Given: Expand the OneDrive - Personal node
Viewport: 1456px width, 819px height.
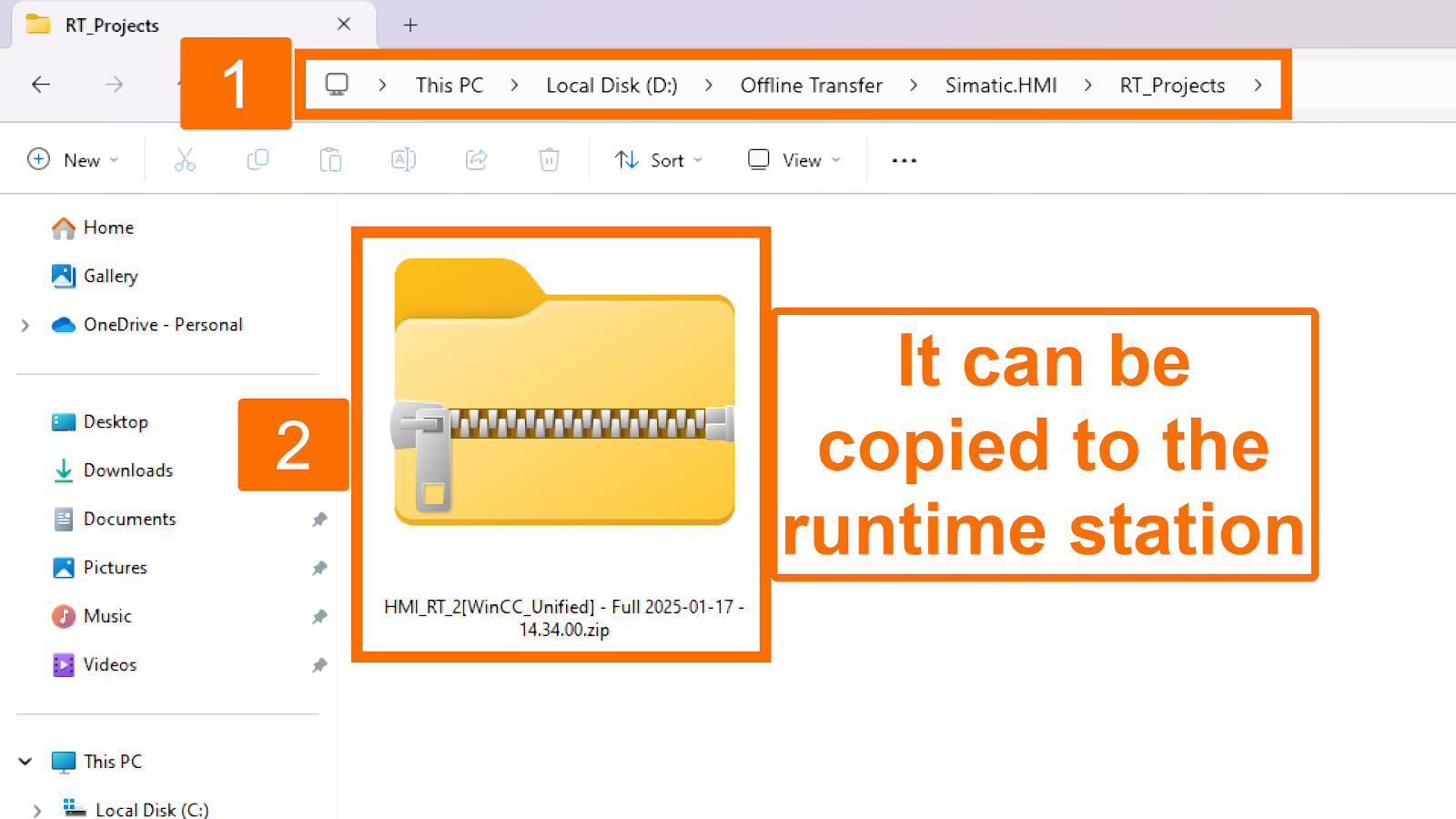Looking at the screenshot, I should point(25,325).
